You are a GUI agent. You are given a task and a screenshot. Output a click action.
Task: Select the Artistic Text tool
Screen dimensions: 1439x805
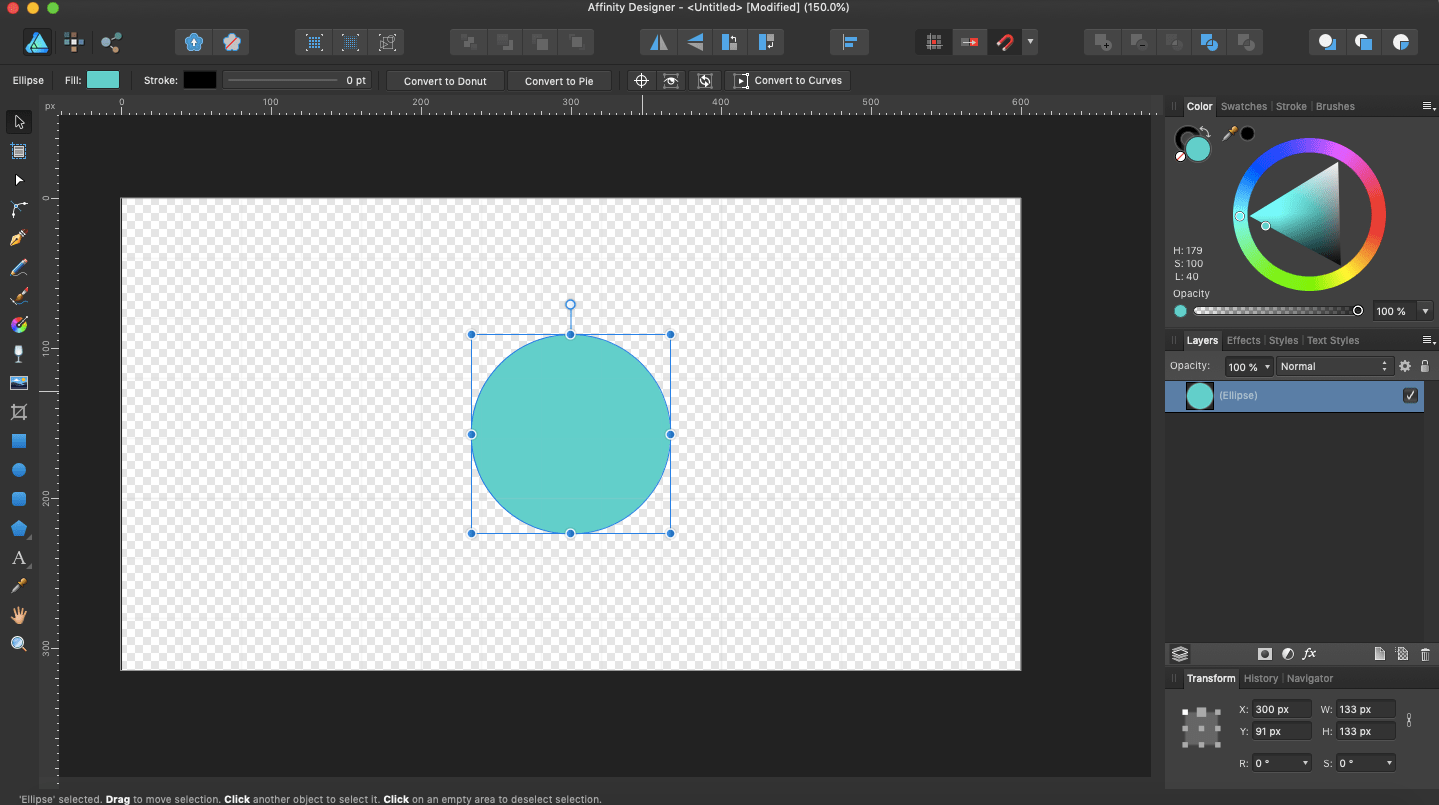click(18, 557)
